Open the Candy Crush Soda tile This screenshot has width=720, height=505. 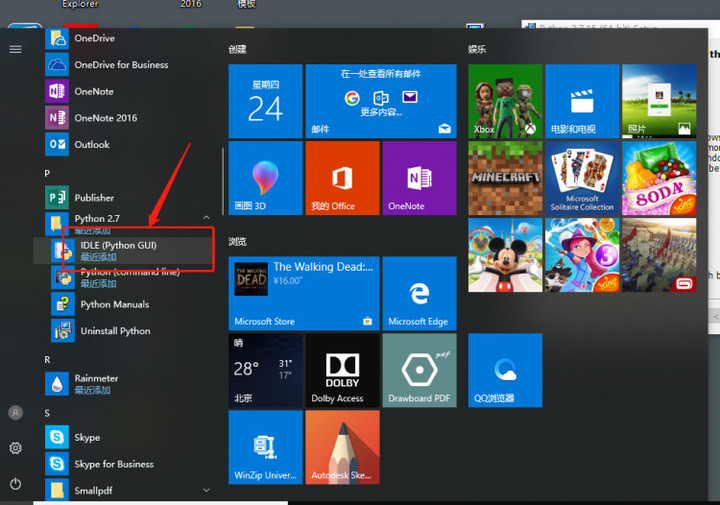click(659, 178)
